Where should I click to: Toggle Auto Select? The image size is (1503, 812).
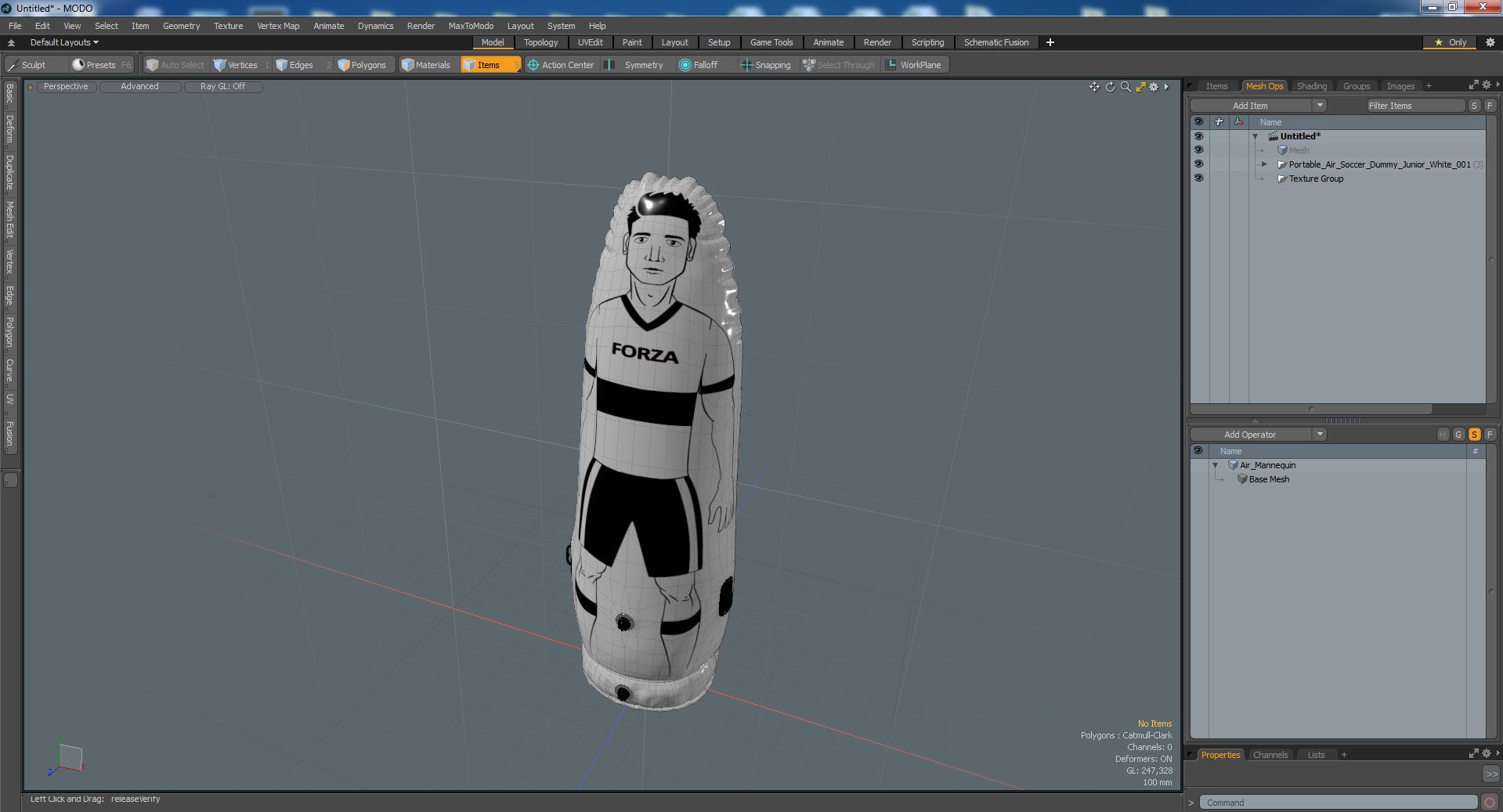click(175, 65)
